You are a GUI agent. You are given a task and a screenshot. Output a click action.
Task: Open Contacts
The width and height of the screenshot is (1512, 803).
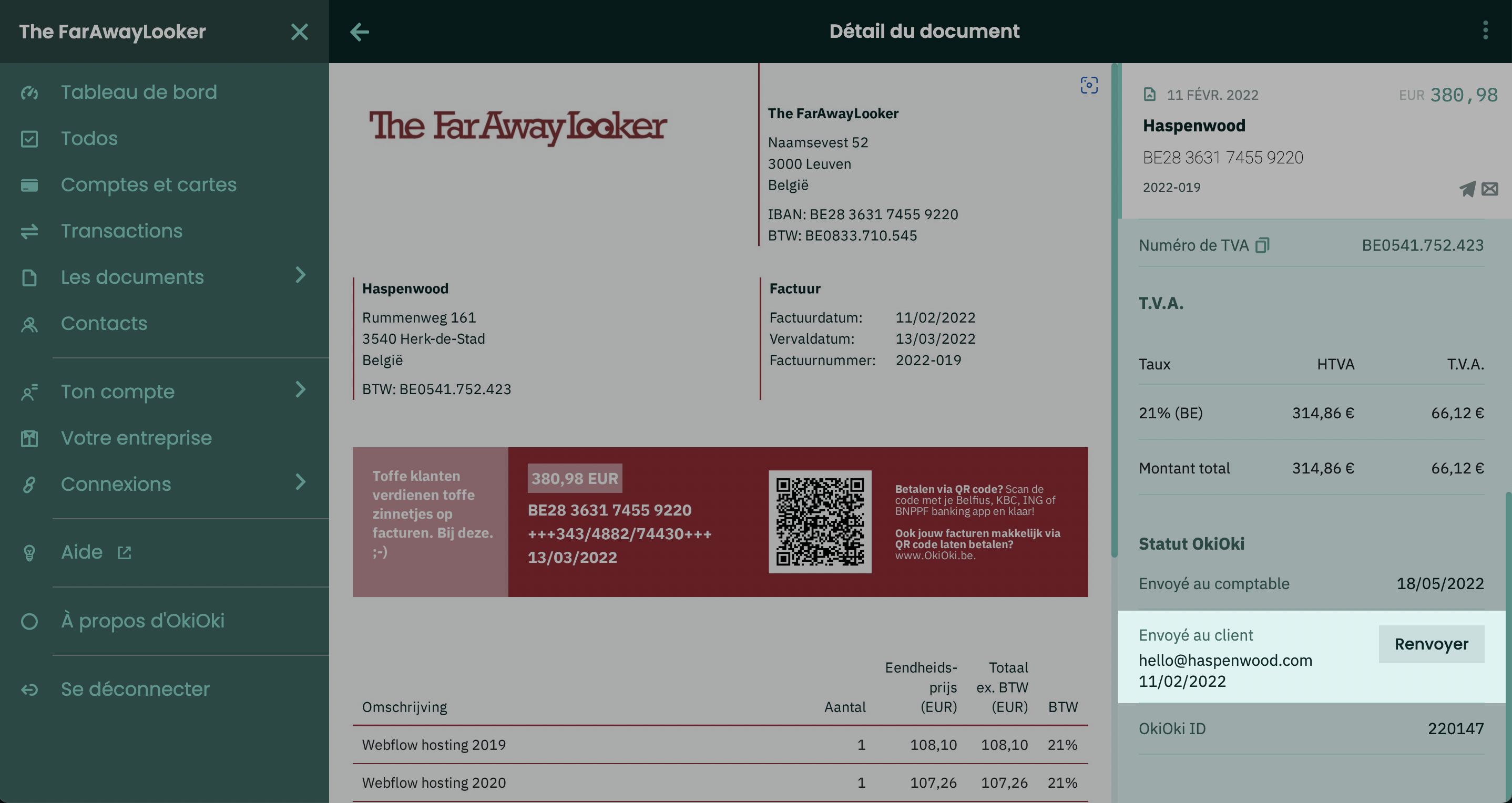(x=104, y=324)
